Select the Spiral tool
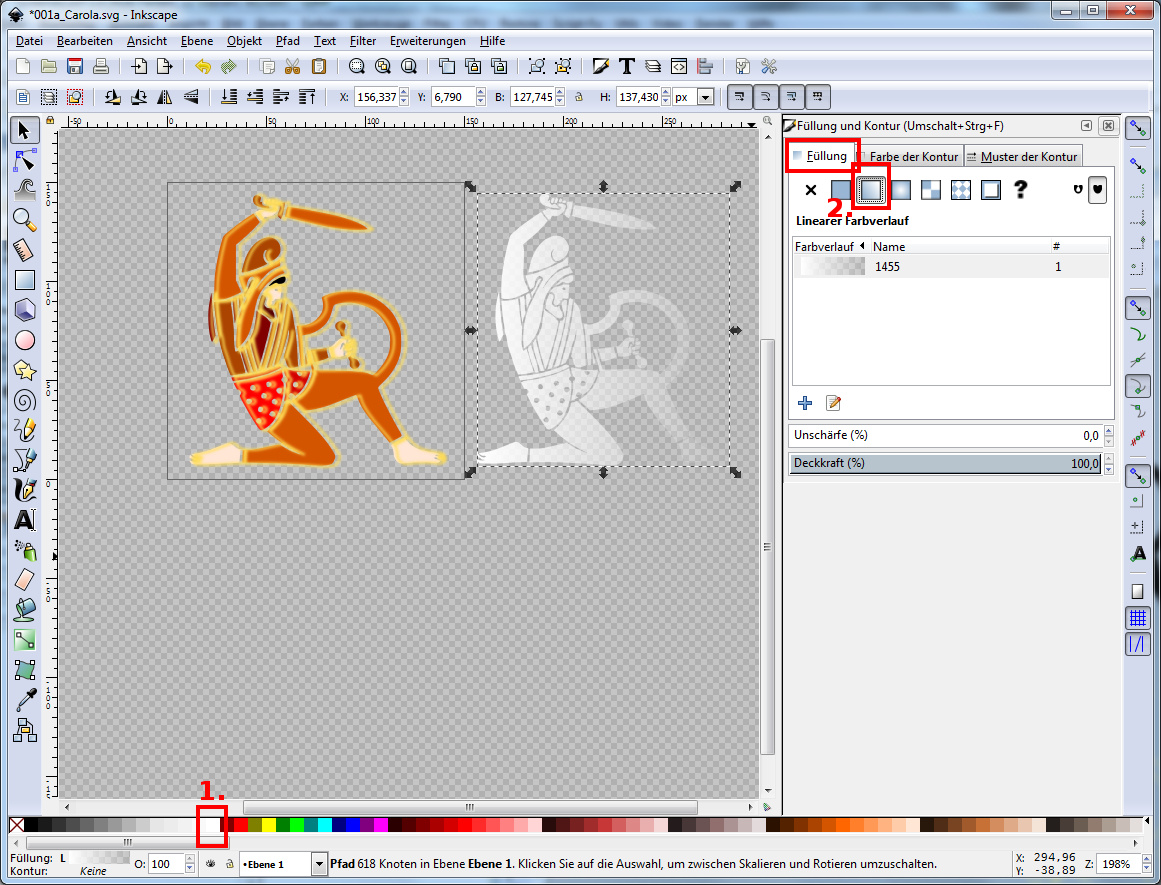1161x885 pixels. (25, 400)
